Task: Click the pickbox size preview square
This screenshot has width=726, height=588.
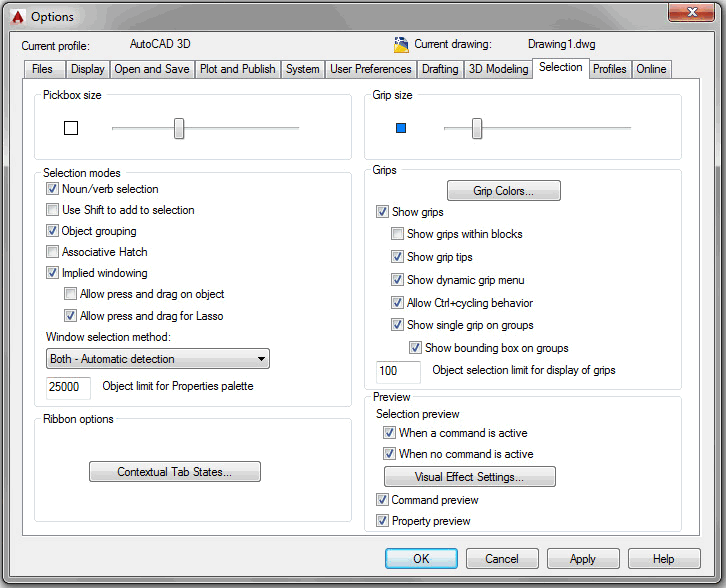Action: tap(71, 128)
